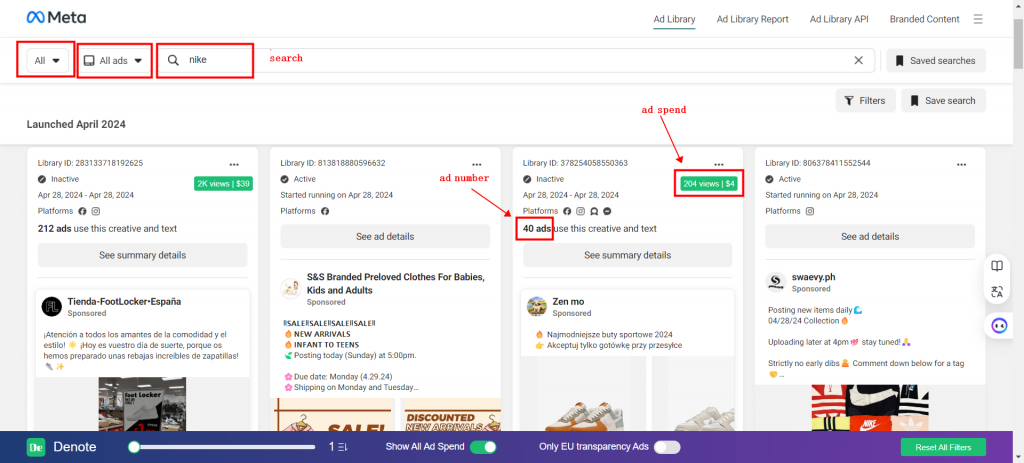The image size is (1024, 463).
Task: Open the options menu for ad 806378411552544
Action: 961,165
